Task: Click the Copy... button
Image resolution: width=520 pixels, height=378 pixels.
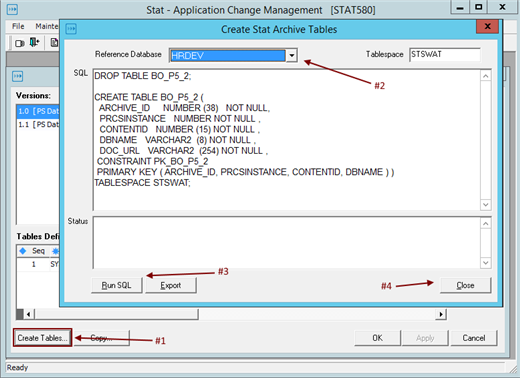Action: tap(101, 338)
